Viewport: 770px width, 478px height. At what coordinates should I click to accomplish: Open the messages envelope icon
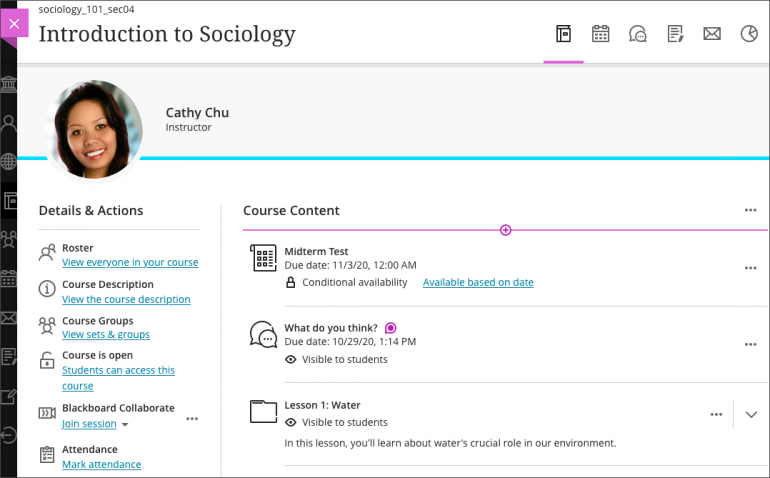[x=712, y=34]
